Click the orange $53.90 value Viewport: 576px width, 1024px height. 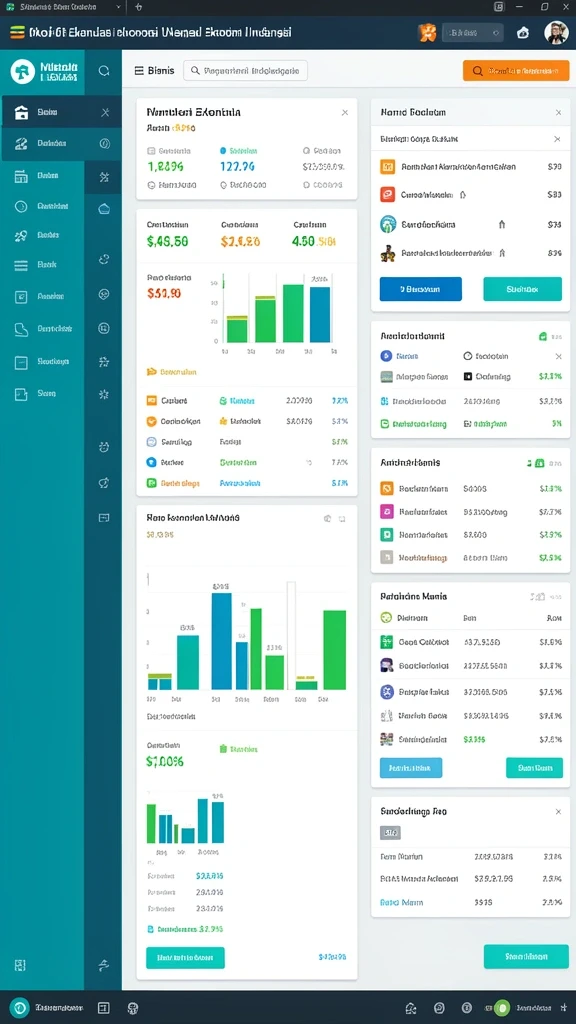(164, 293)
